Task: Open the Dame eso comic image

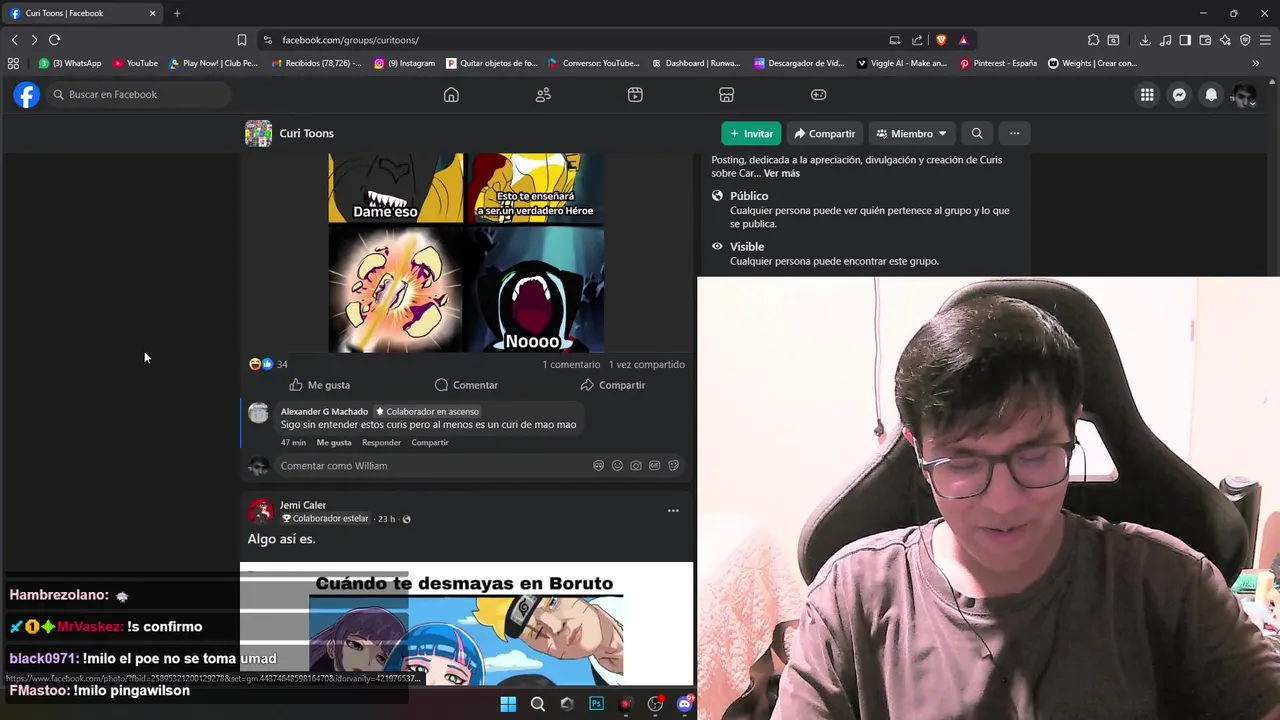Action: pos(466,252)
